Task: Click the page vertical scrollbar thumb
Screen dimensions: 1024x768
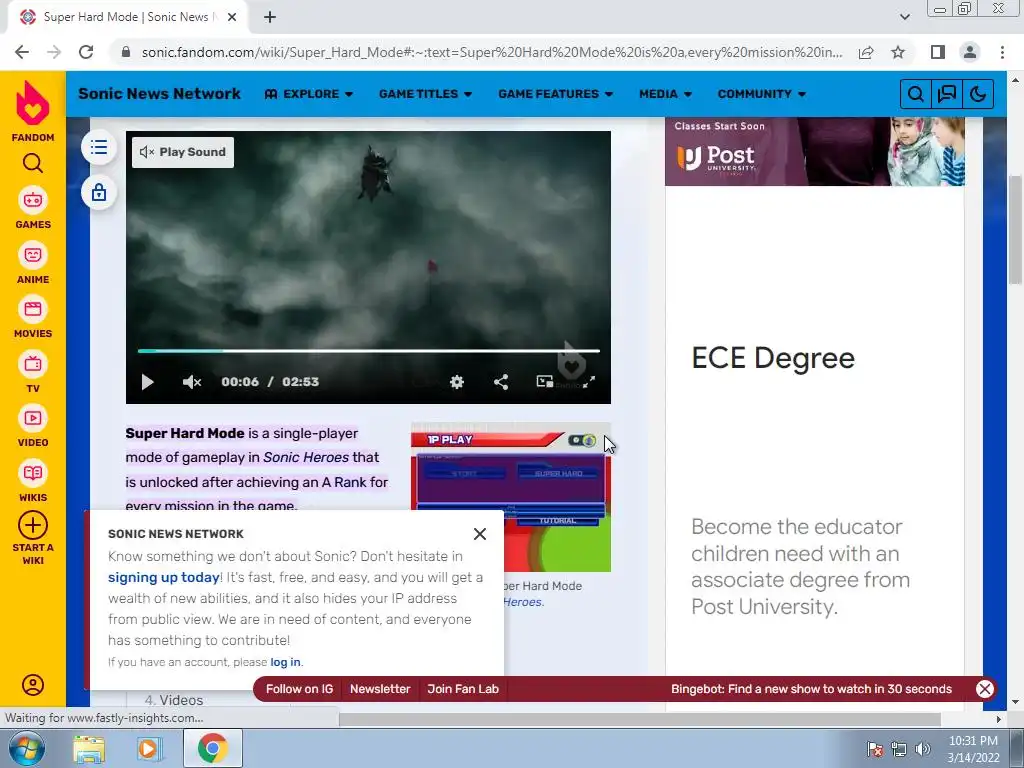Action: 1015,229
